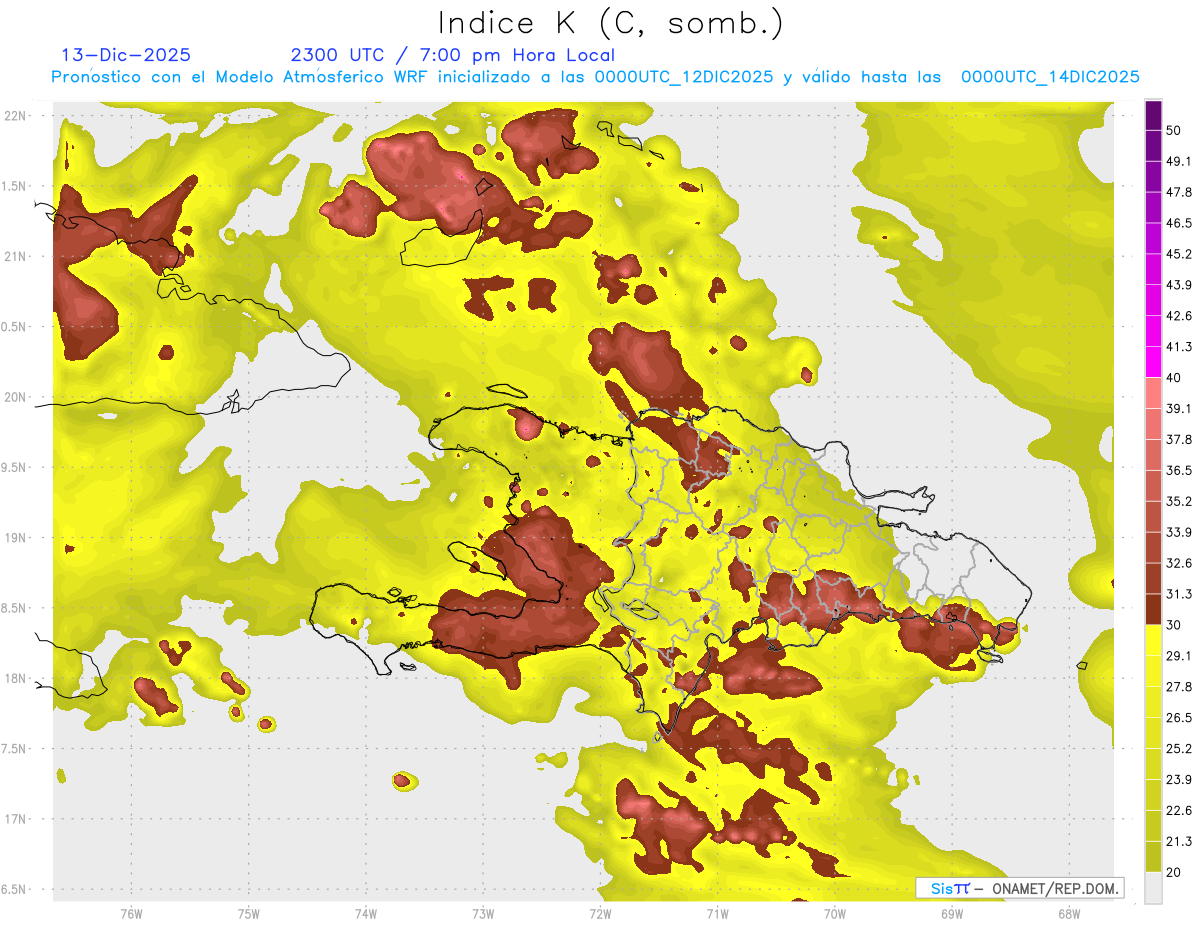Click longitude label "75W"

pos(249,913)
